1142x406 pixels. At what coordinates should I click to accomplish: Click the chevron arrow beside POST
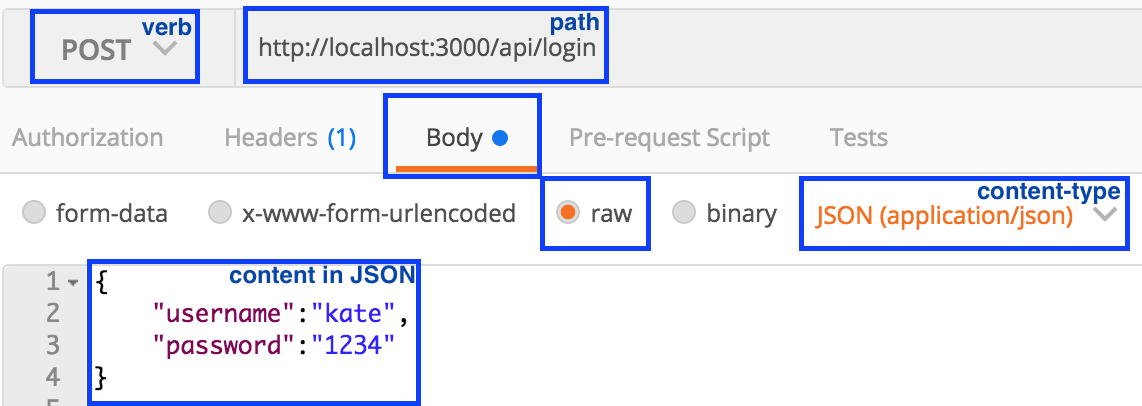(165, 48)
